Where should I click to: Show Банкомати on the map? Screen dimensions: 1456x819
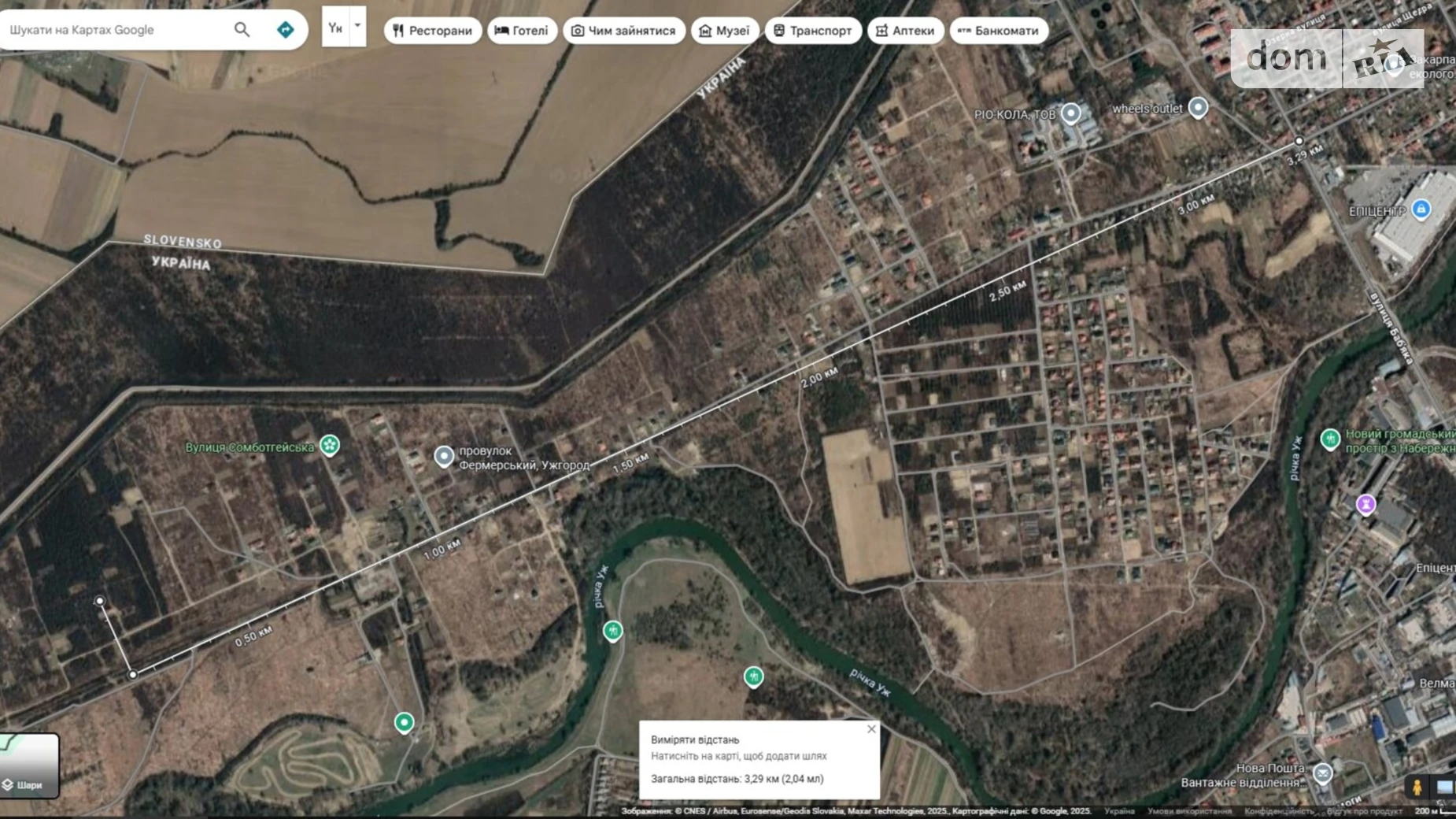(x=998, y=31)
